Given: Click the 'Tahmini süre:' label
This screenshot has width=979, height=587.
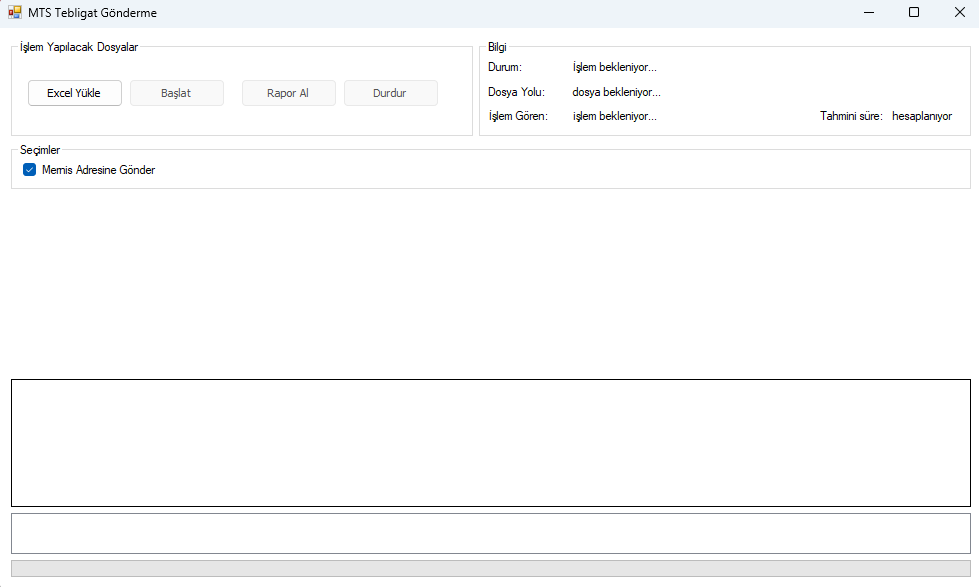Looking at the screenshot, I should coord(851,116).
